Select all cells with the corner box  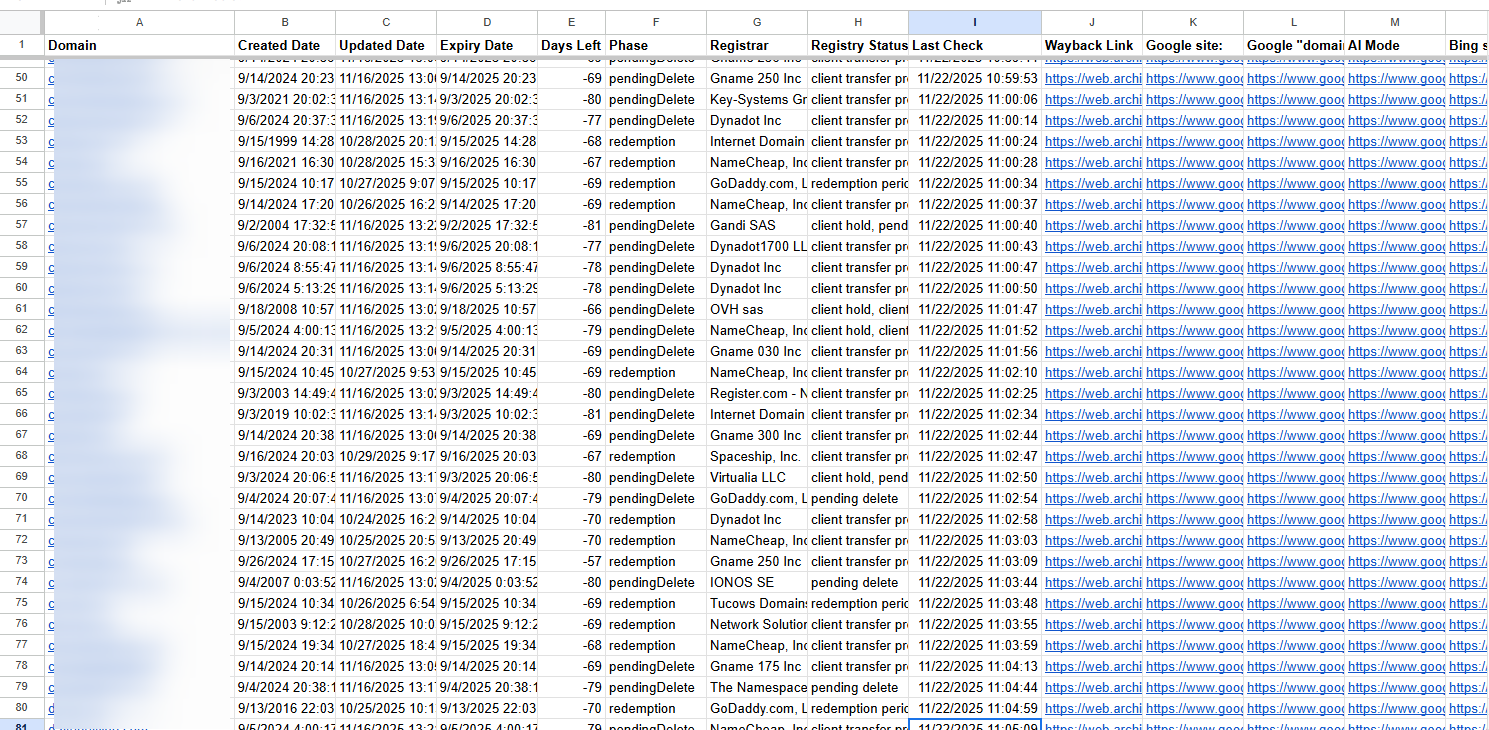(x=22, y=22)
